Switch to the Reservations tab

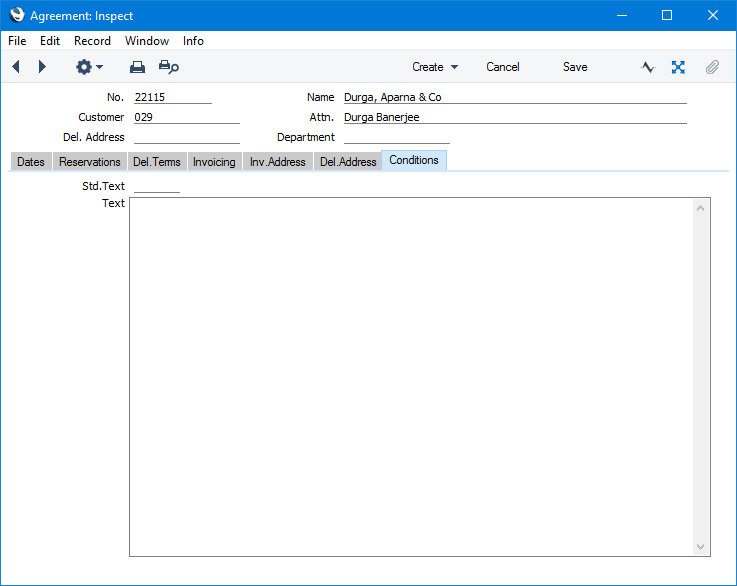[90, 162]
